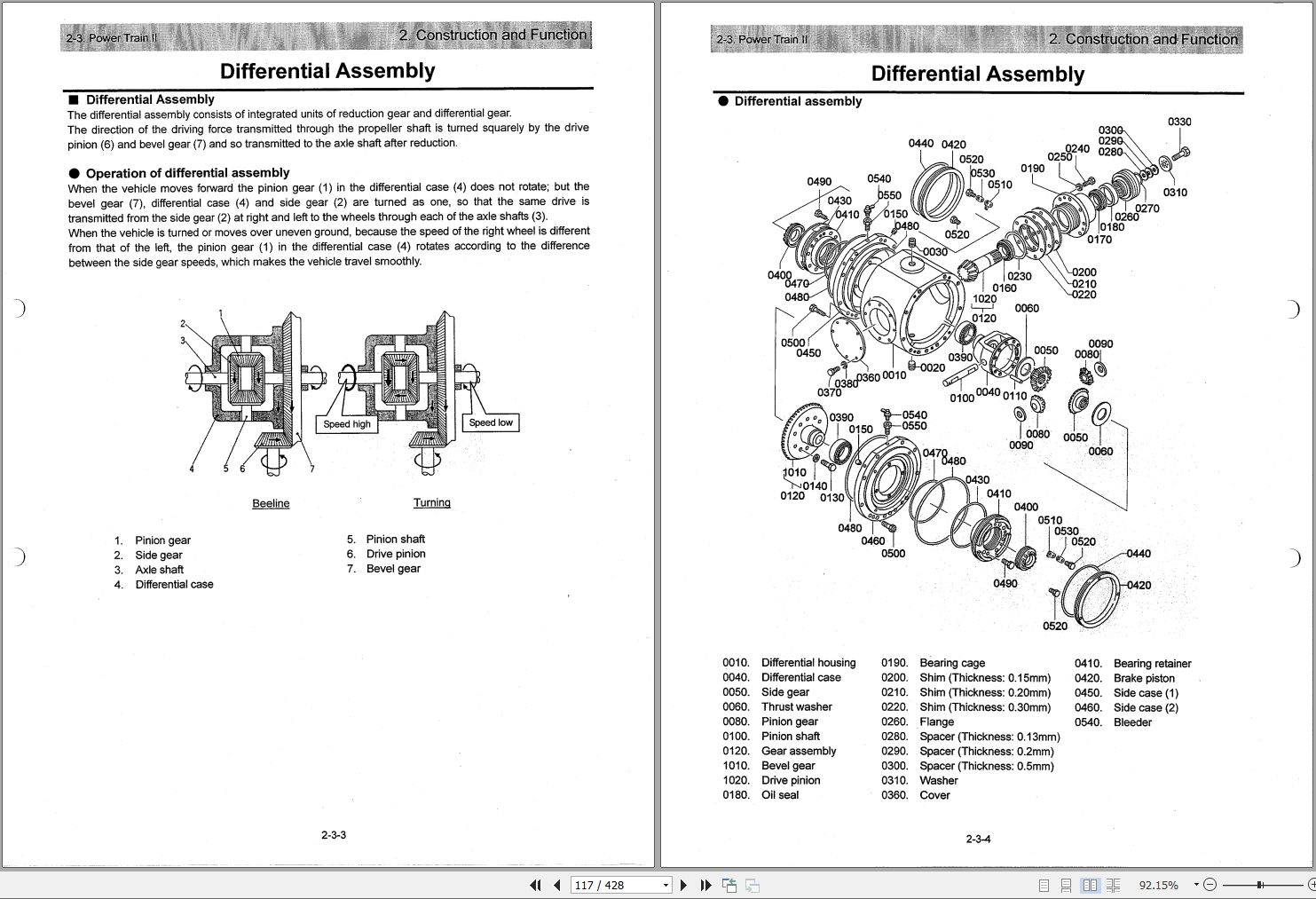
Task: Activate two-page scrolling layout
Action: point(1112,885)
